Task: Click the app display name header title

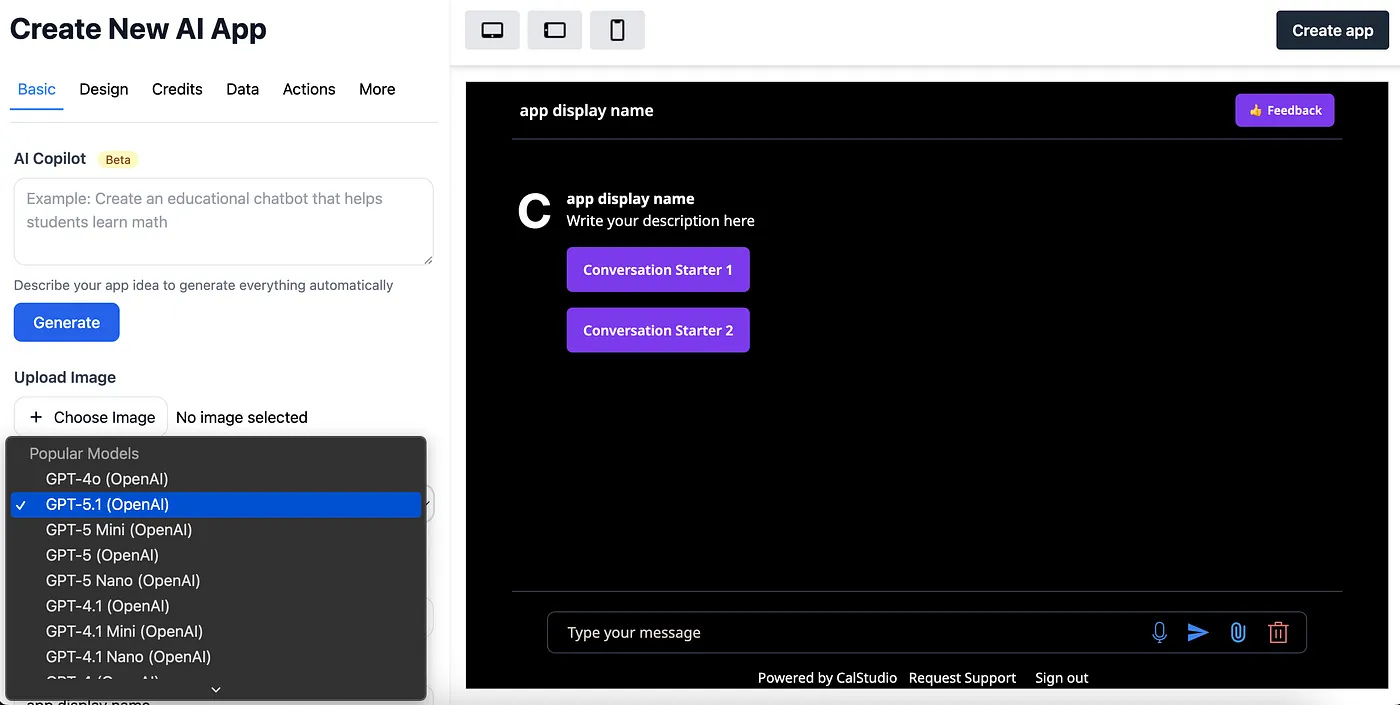Action: point(586,110)
